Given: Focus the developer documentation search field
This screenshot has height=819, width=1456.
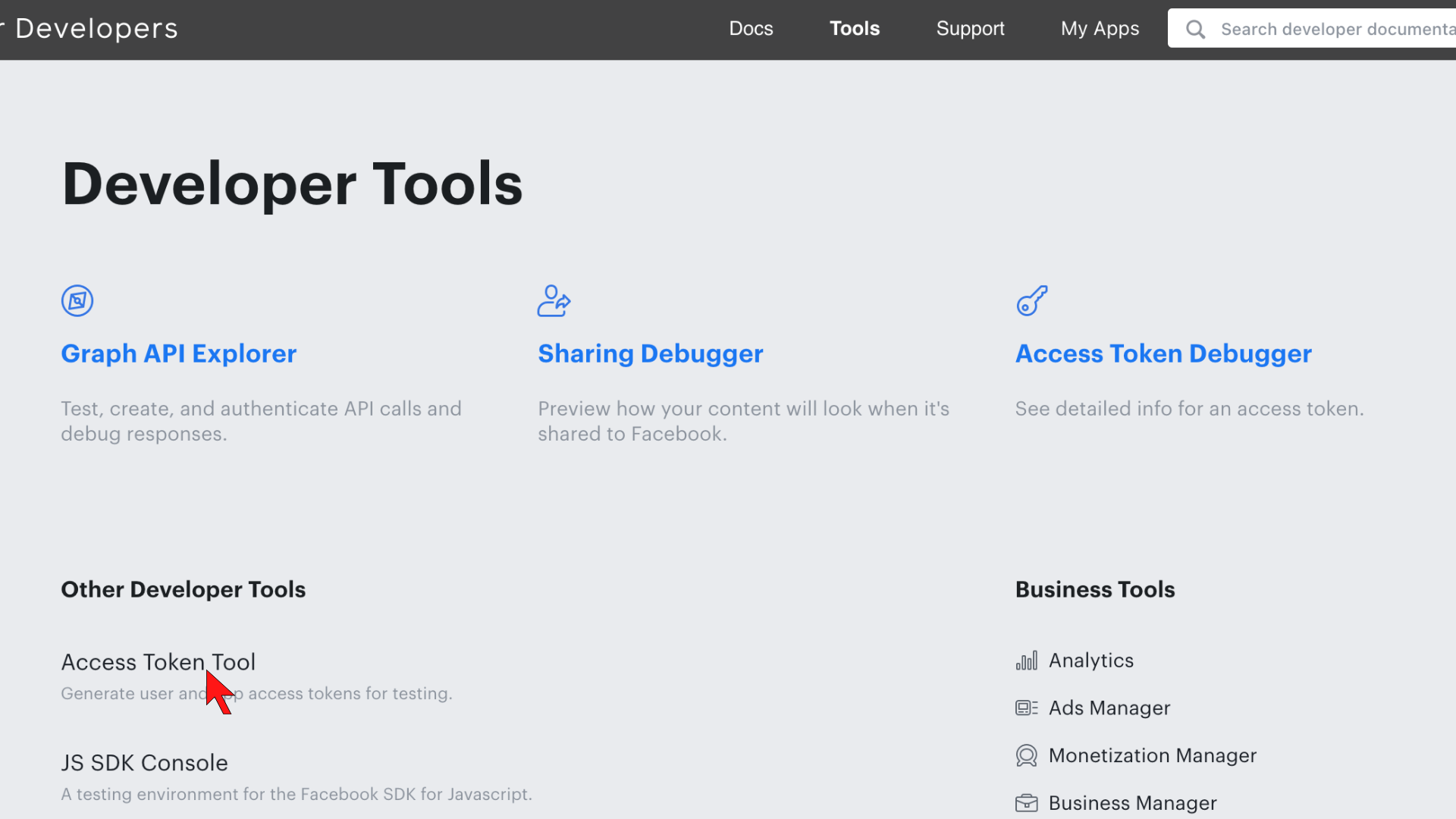Looking at the screenshot, I should point(1335,30).
